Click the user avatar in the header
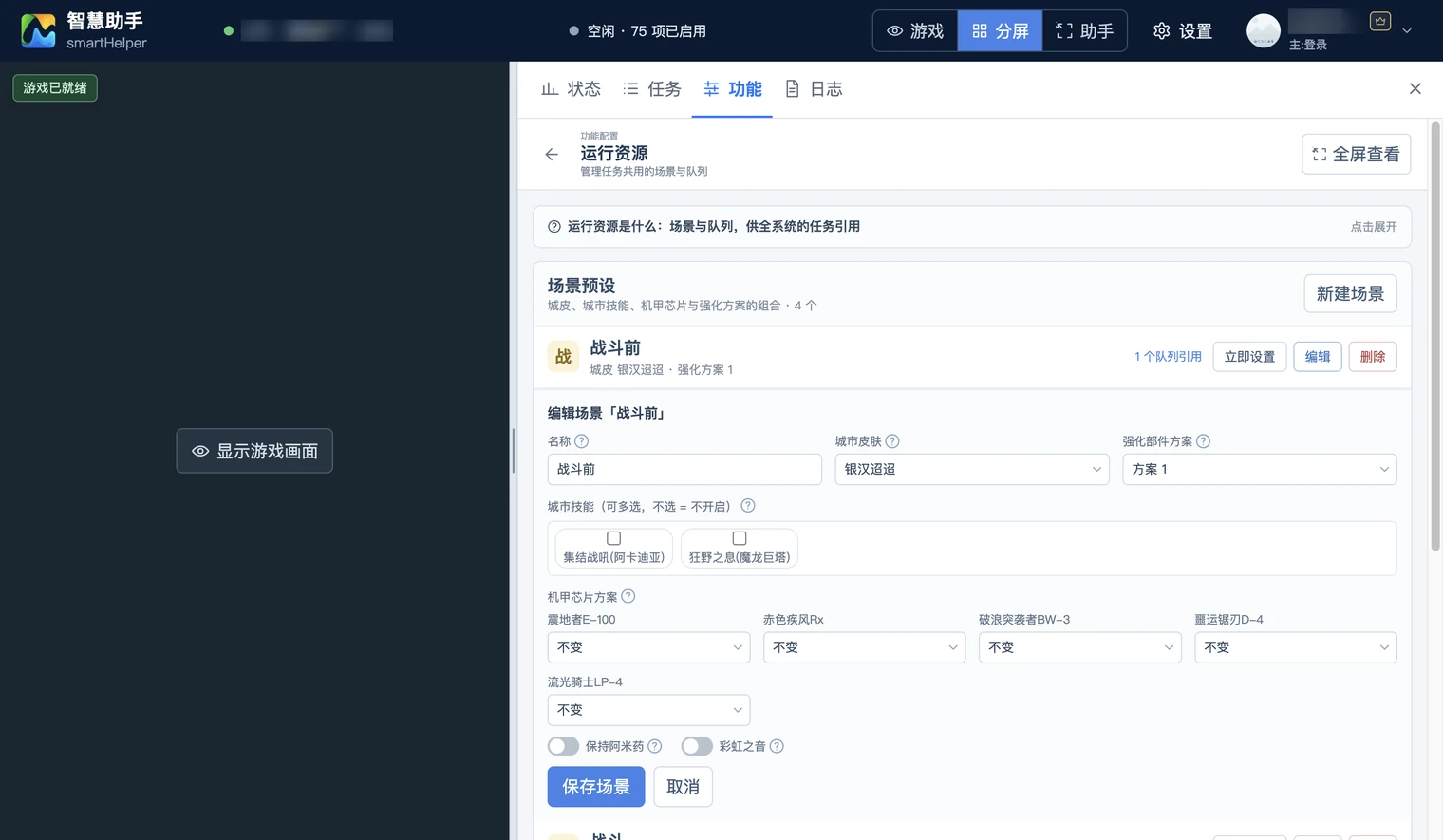Image resolution: width=1443 pixels, height=840 pixels. point(1264,30)
